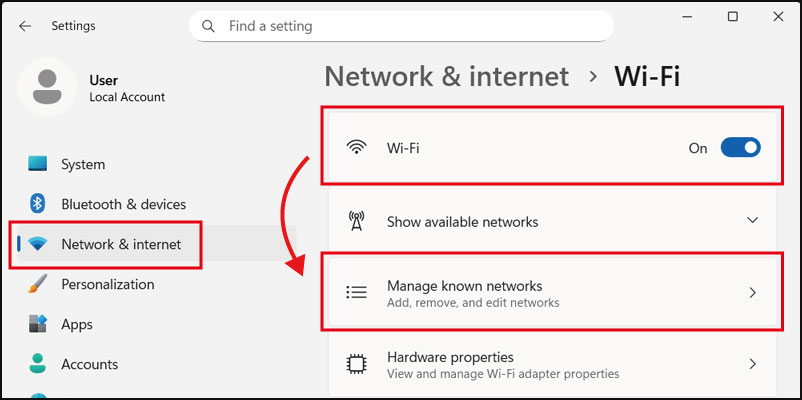Click the Bluetooth icon in sidebar
Image resolution: width=802 pixels, height=400 pixels.
click(x=38, y=204)
